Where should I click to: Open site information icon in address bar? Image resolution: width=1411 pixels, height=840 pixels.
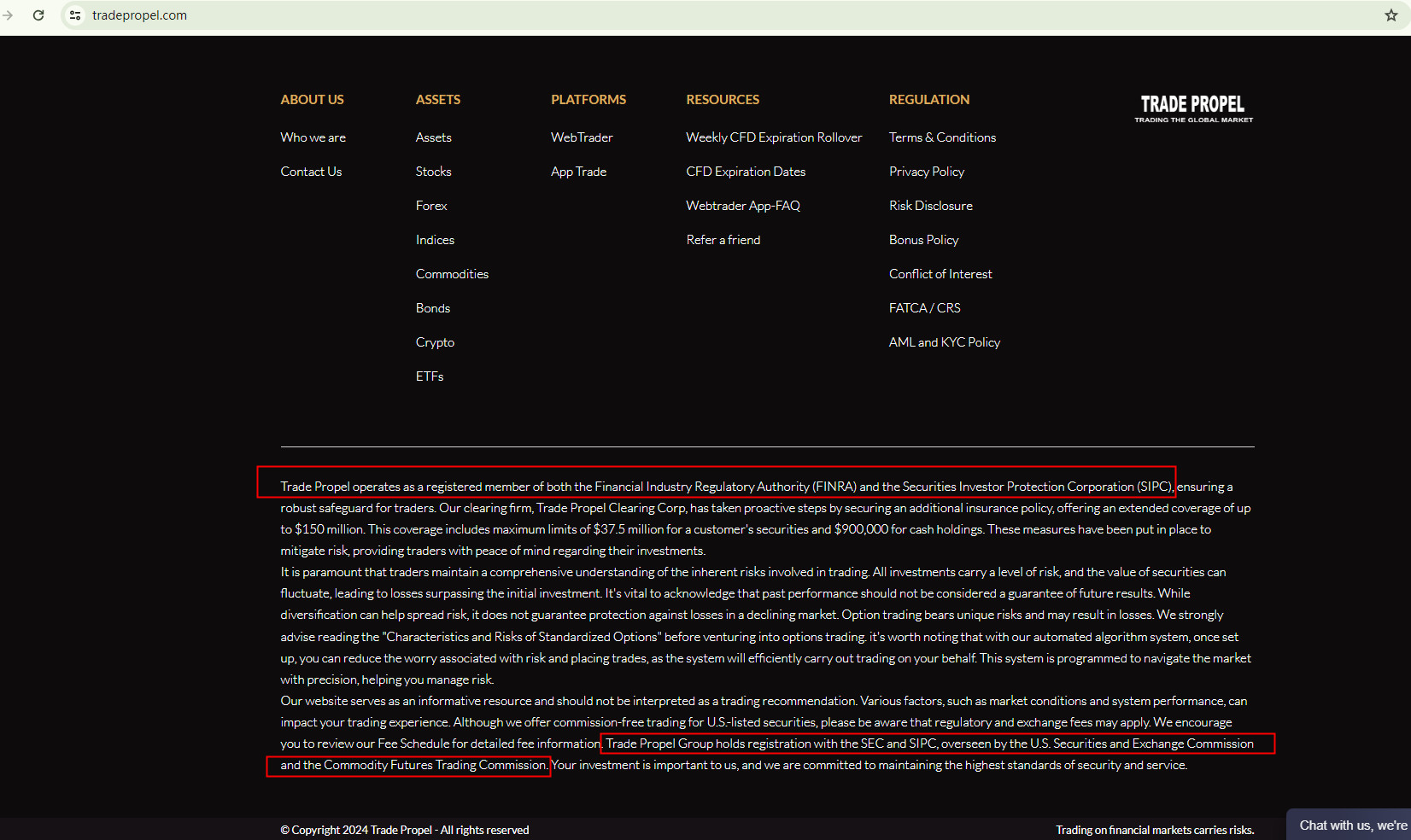(75, 15)
